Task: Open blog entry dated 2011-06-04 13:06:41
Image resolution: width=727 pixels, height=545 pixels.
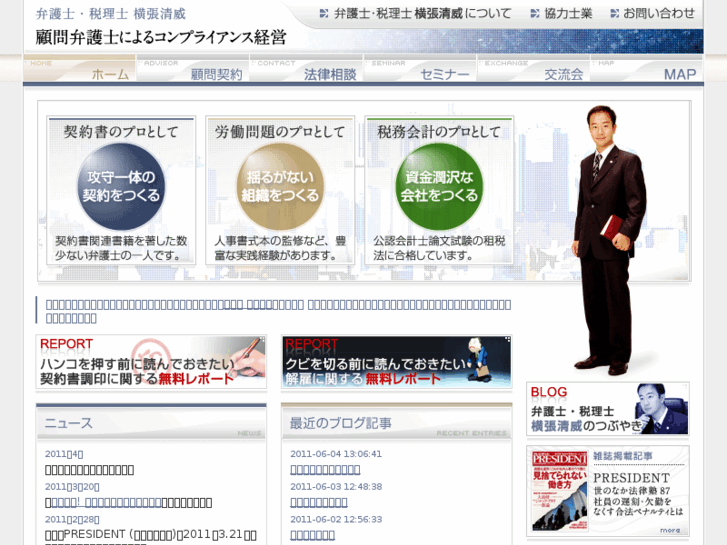Action: [x=325, y=470]
